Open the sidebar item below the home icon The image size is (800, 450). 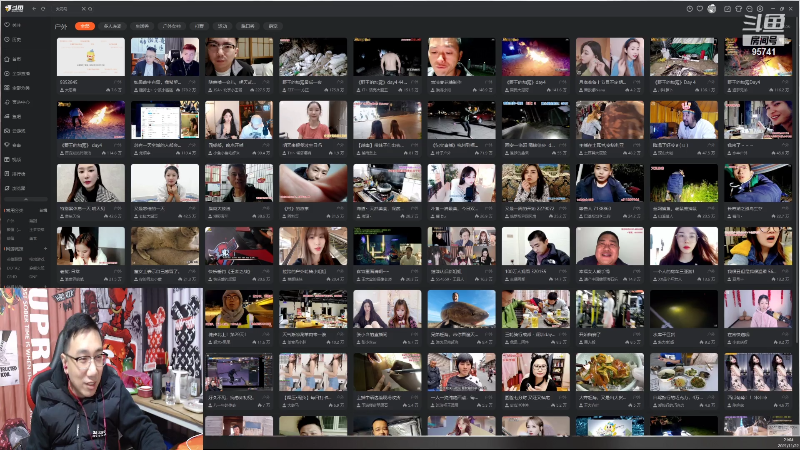(17, 73)
